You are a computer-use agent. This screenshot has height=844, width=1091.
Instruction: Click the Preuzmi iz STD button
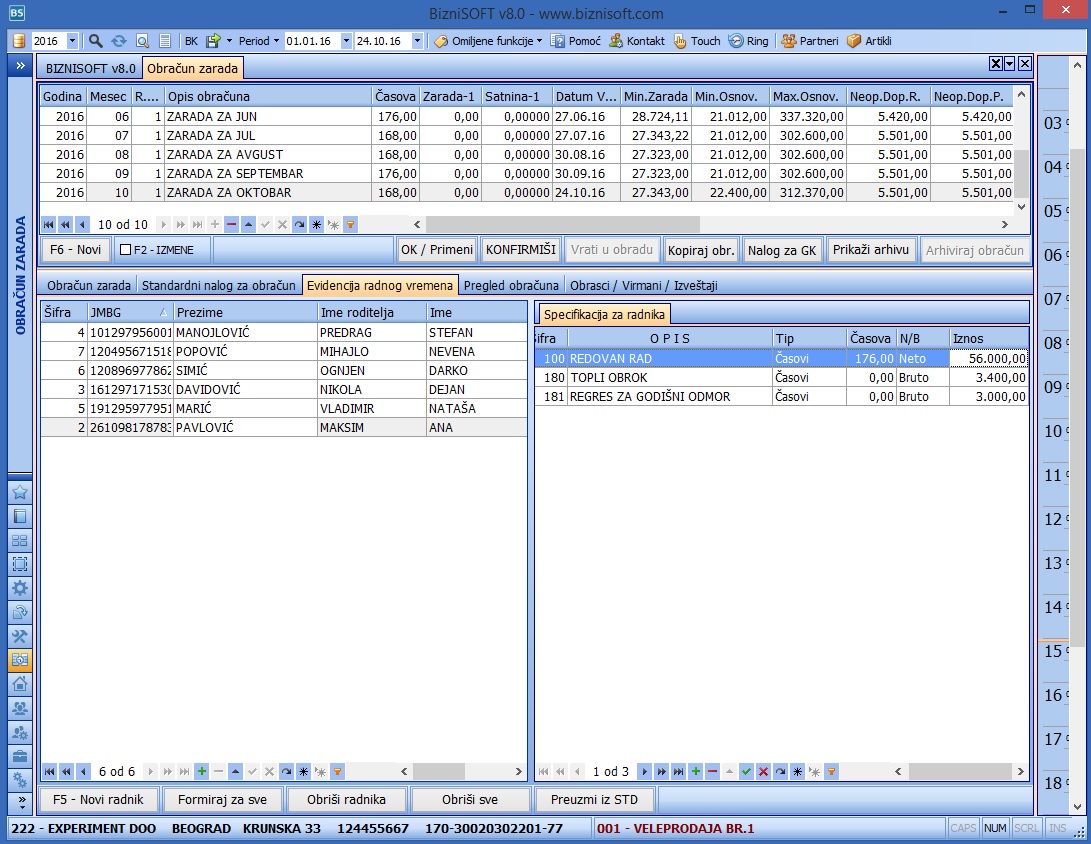[x=594, y=799]
